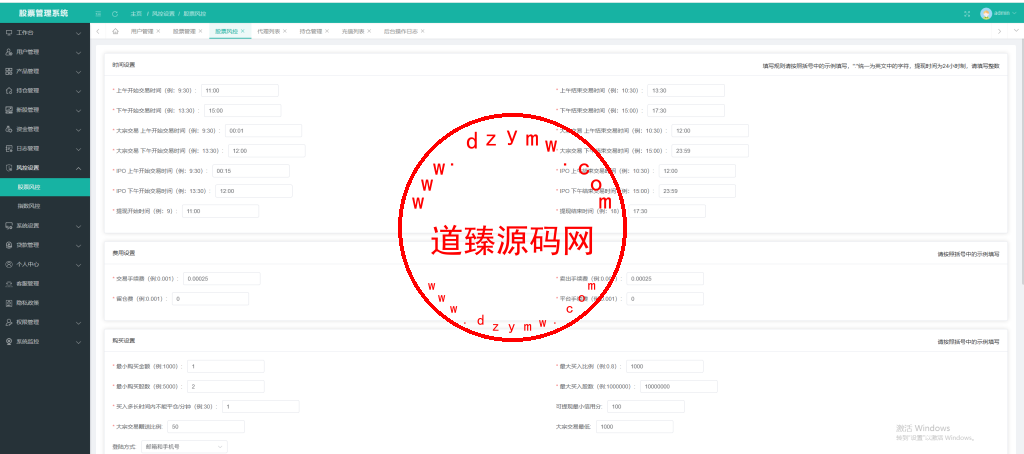Click the 风控设置 breadcrumb link

(x=163, y=14)
